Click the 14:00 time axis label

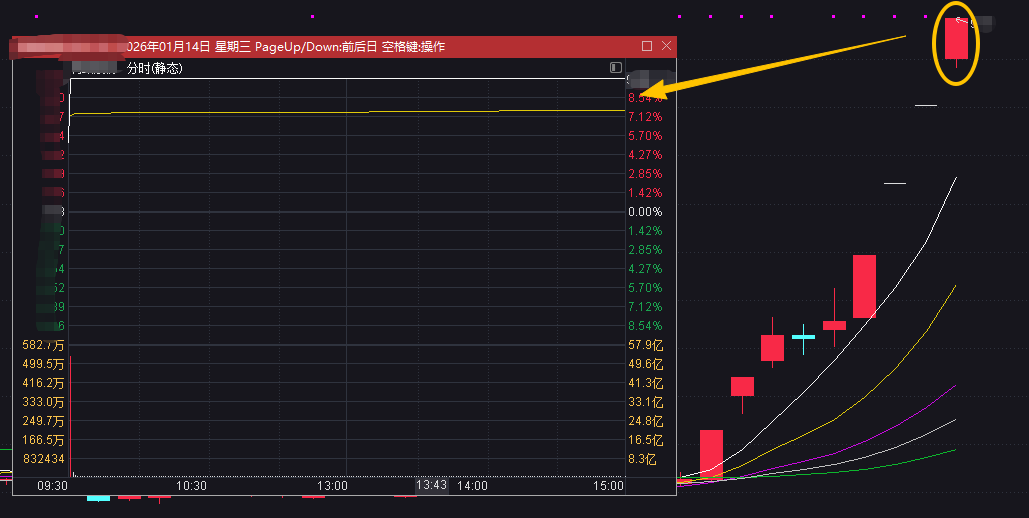point(472,486)
